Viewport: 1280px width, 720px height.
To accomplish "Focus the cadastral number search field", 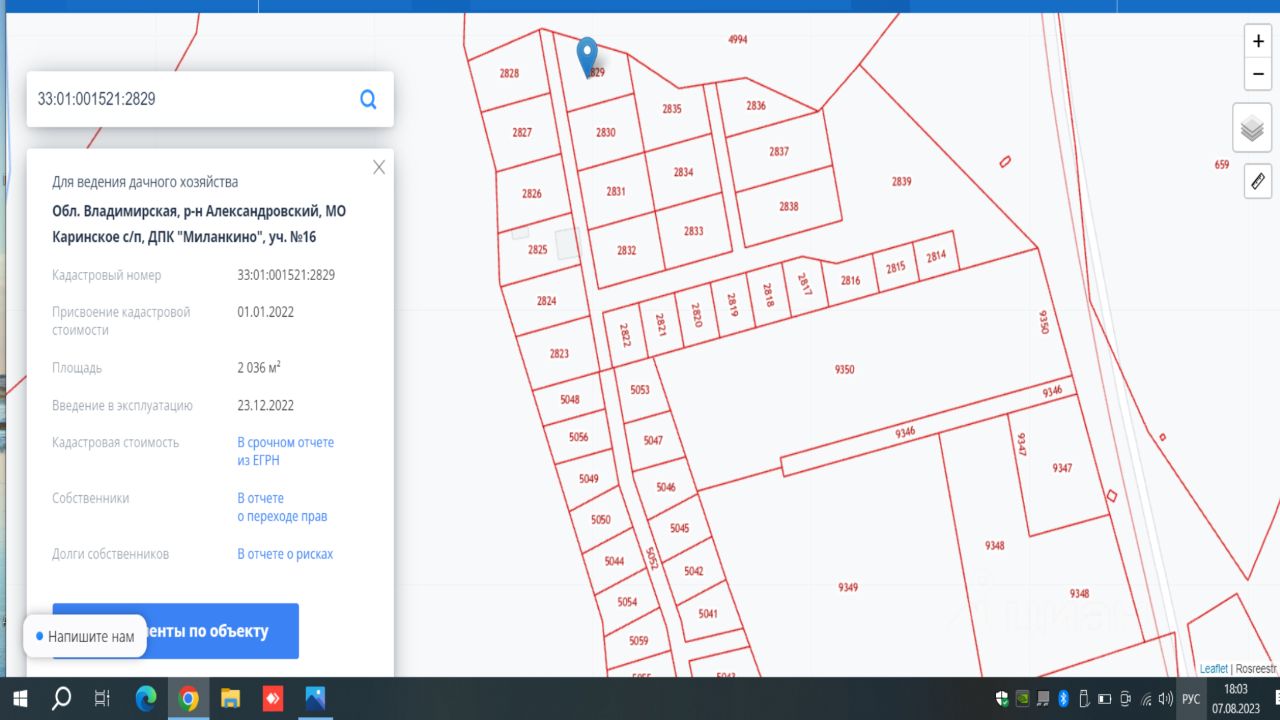I will 190,99.
